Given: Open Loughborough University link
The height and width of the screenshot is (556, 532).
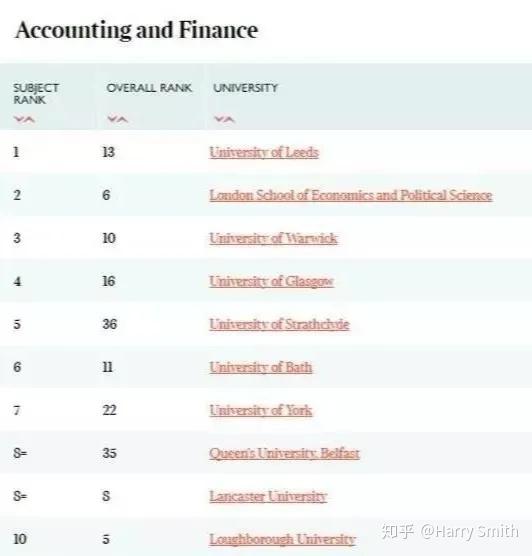Looking at the screenshot, I should click(283, 539).
